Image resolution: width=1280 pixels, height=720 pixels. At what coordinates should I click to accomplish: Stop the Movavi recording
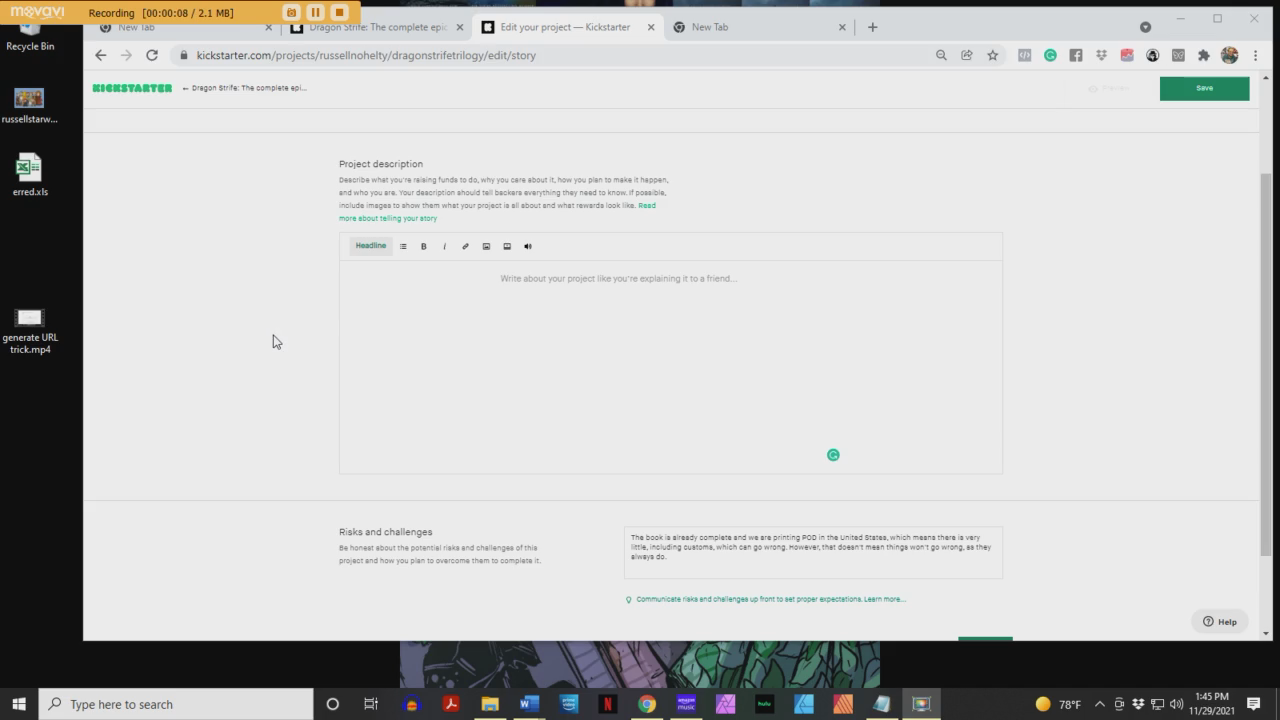(339, 12)
